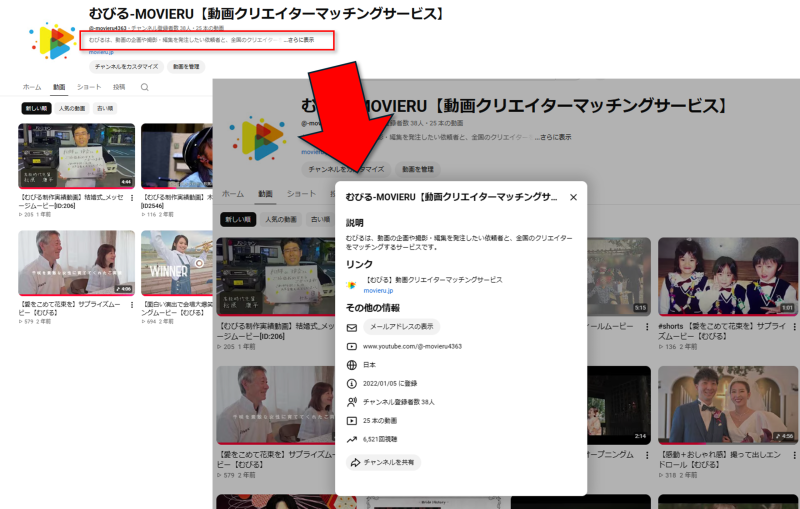Click 【むびる】動画クリエイターマッチングサービス link title
800x509 pixels.
click(x=434, y=280)
